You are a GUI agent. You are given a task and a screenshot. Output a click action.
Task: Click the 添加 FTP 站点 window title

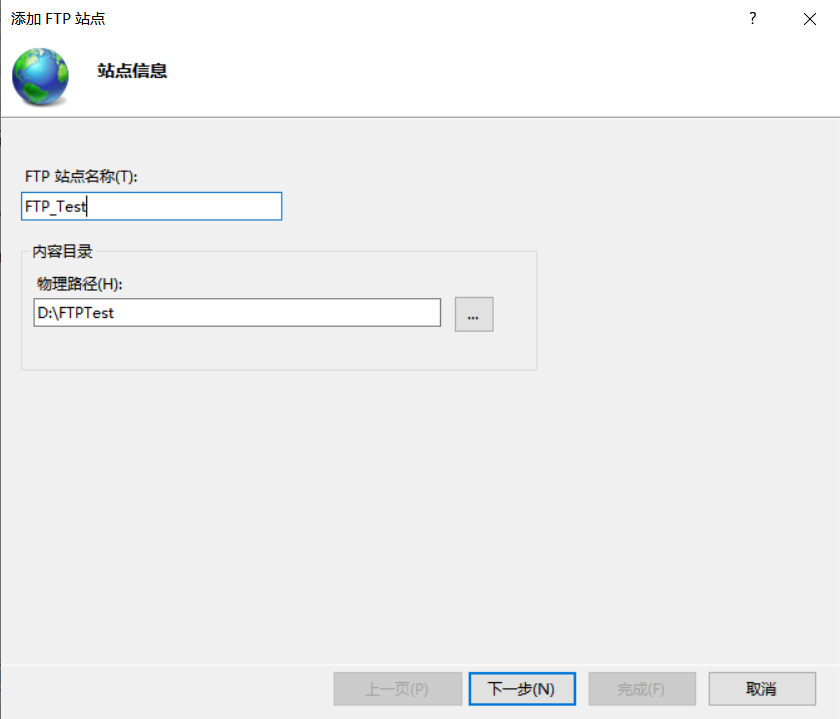[58, 19]
